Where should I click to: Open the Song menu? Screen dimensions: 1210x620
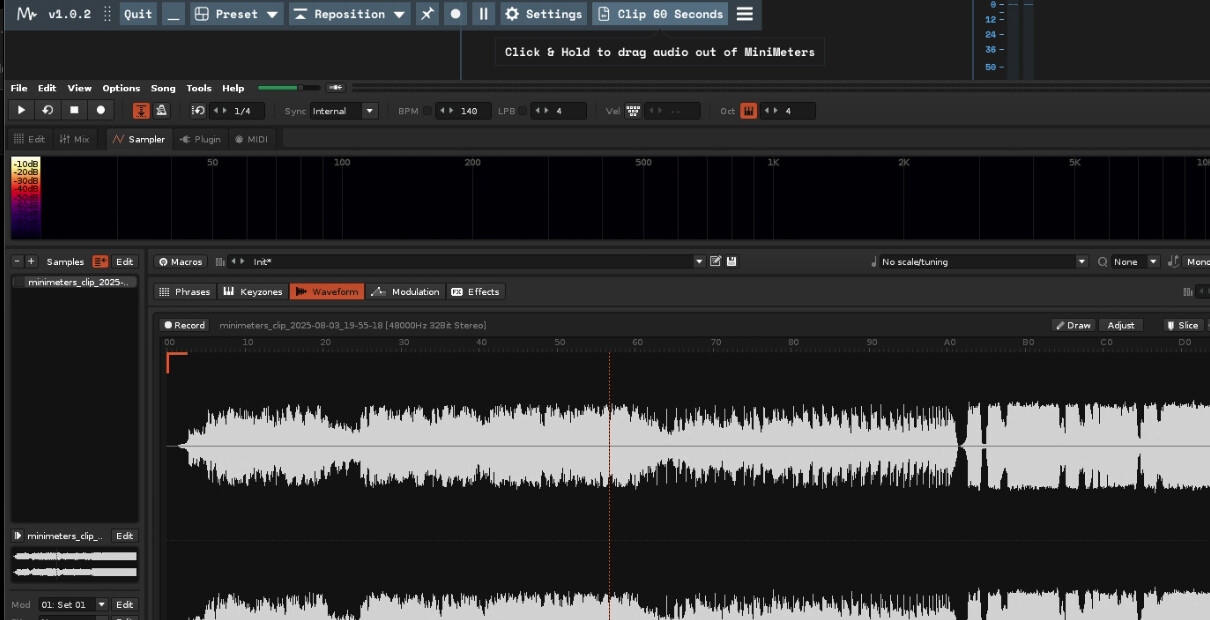pos(163,88)
